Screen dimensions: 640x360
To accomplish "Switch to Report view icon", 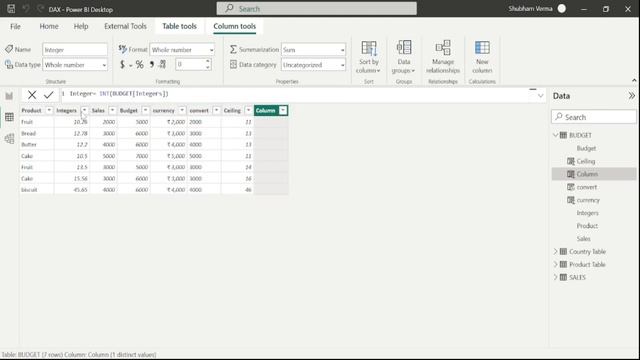I will (9, 96).
